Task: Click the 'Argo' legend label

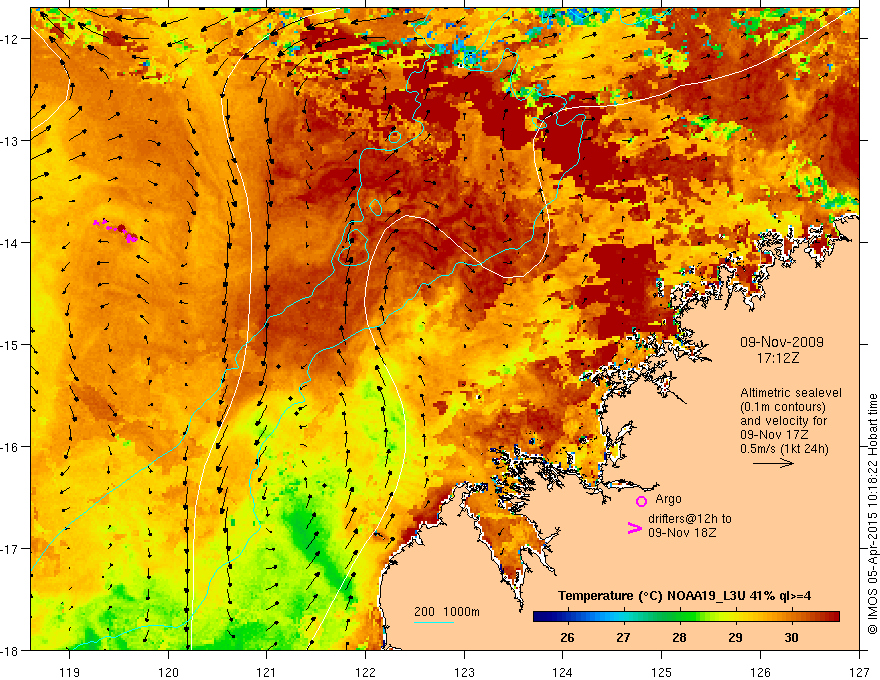Action: (668, 499)
